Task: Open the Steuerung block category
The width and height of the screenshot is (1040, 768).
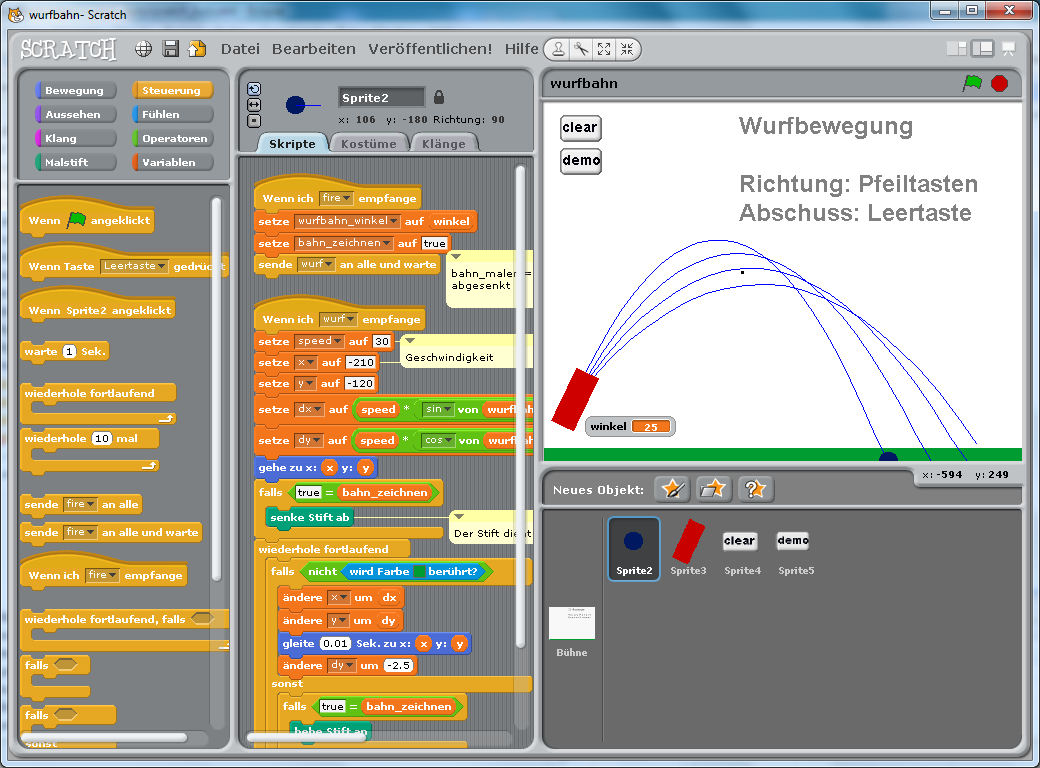Action: [172, 90]
